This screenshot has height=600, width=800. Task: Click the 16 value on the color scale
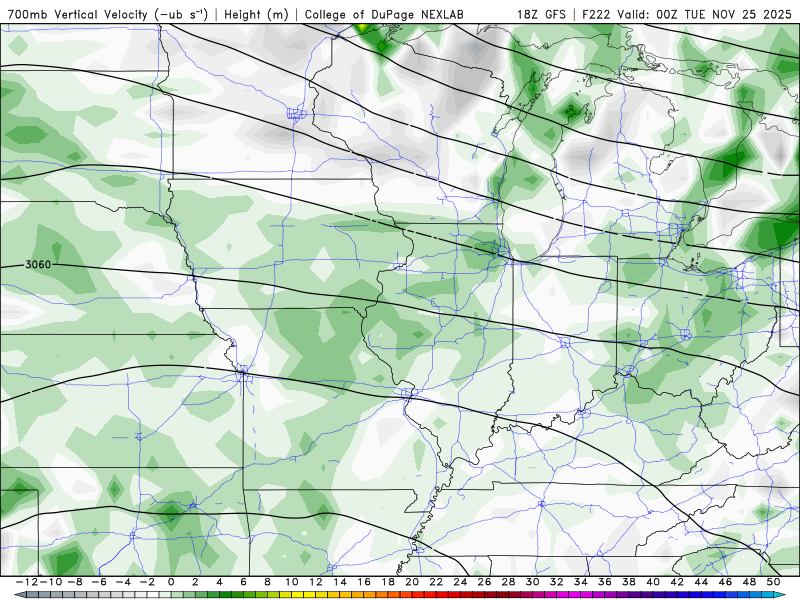coord(364,582)
